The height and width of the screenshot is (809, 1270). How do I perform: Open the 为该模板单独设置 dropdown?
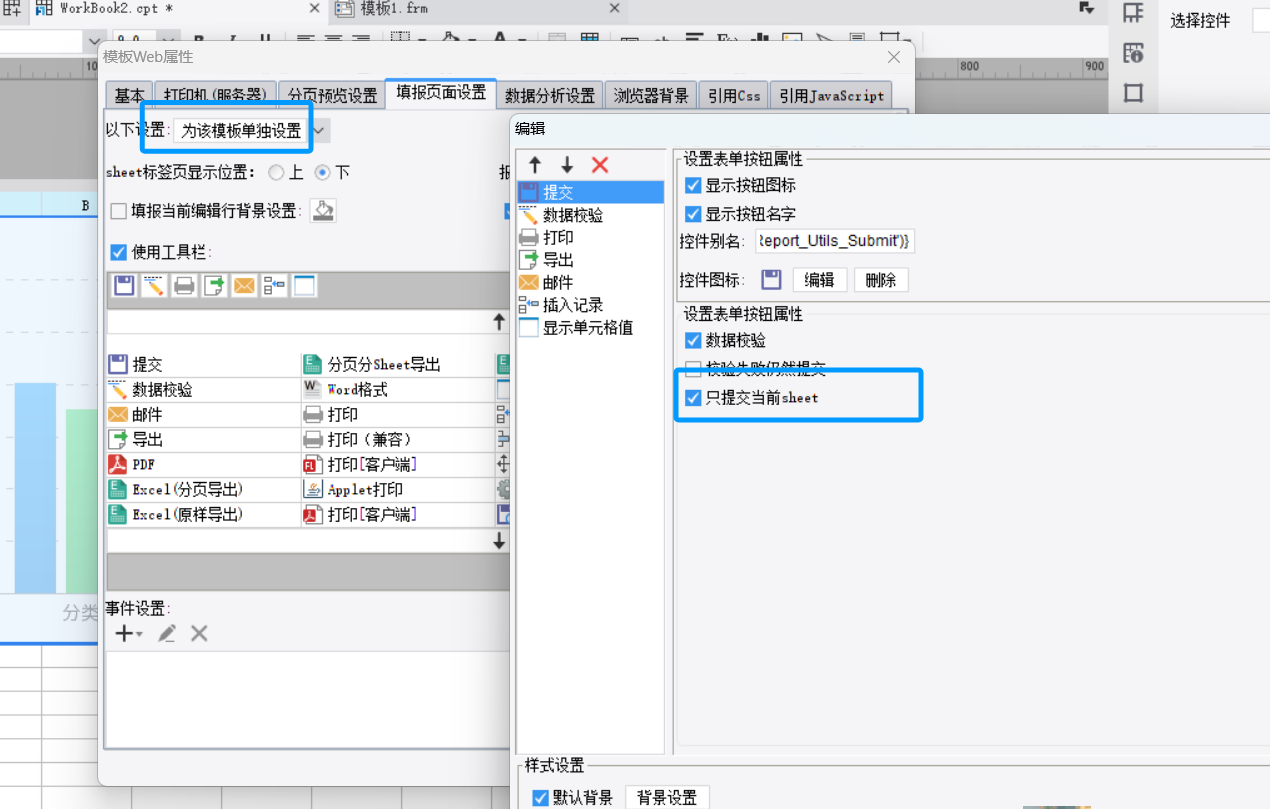pos(318,131)
